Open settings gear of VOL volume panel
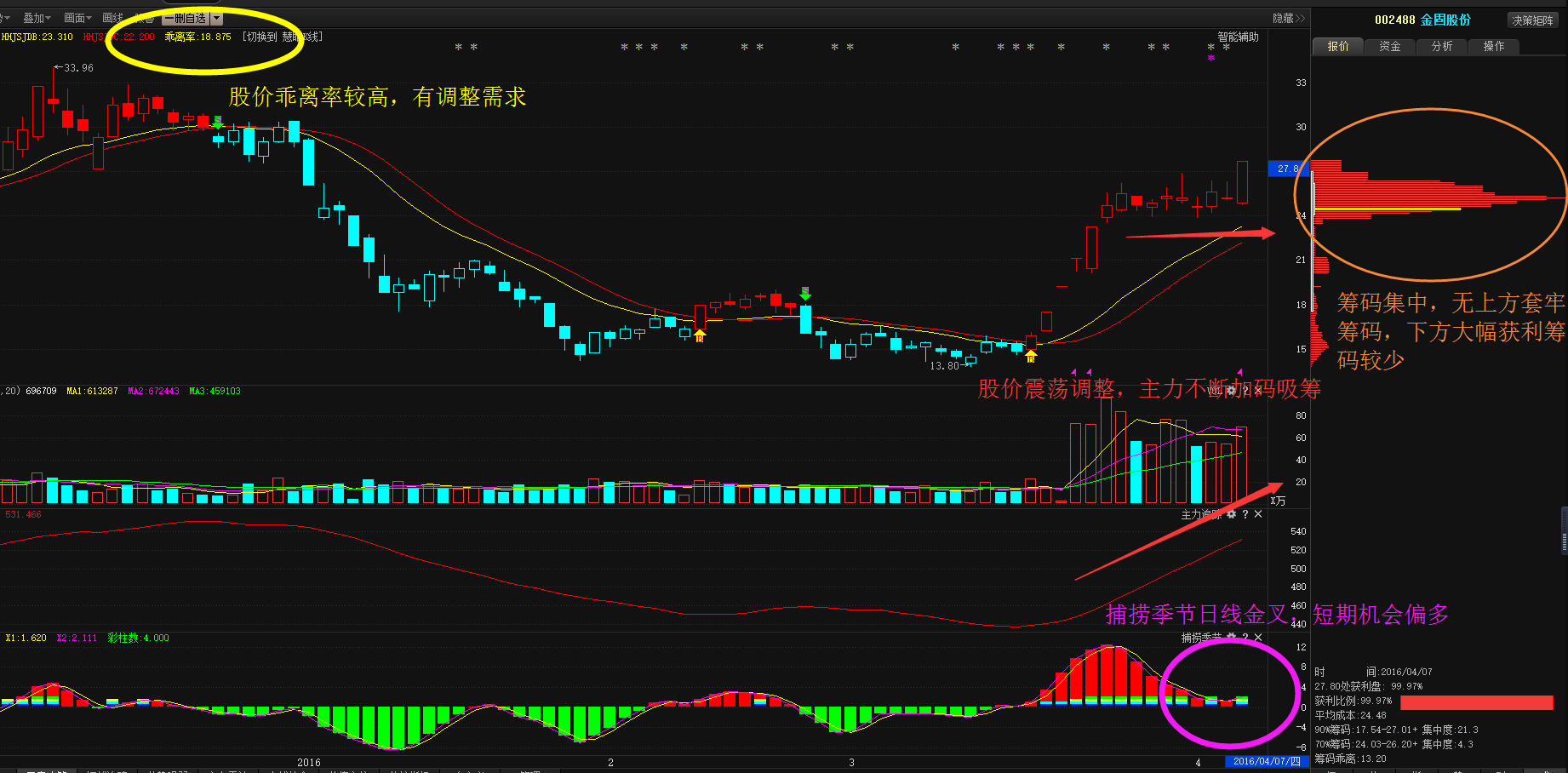This screenshot has height=773, width=1568. pos(1231,391)
